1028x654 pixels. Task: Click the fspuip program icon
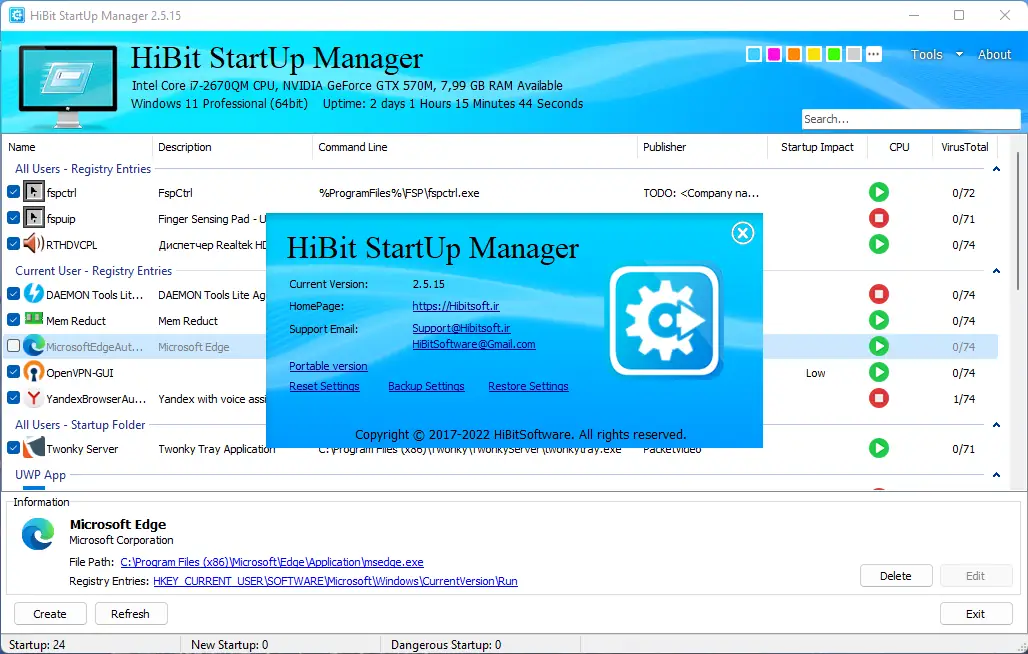tap(33, 218)
